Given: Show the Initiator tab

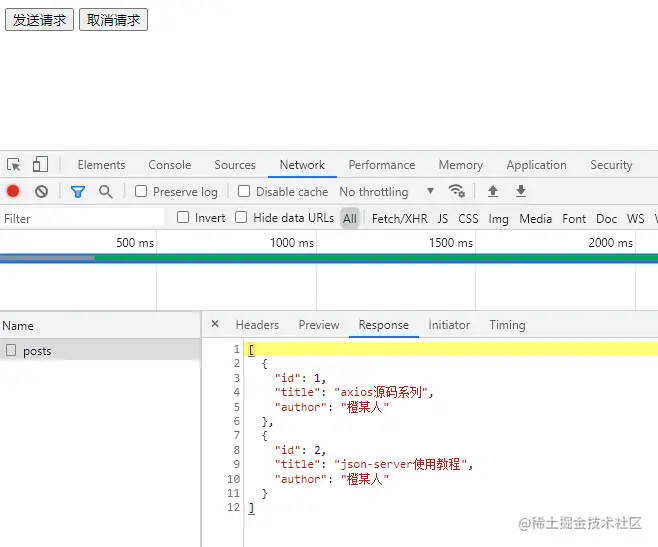Looking at the screenshot, I should (449, 325).
